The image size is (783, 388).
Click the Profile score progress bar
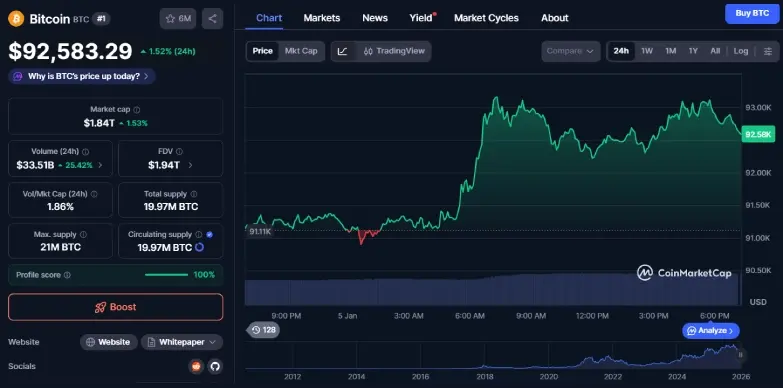pos(166,275)
